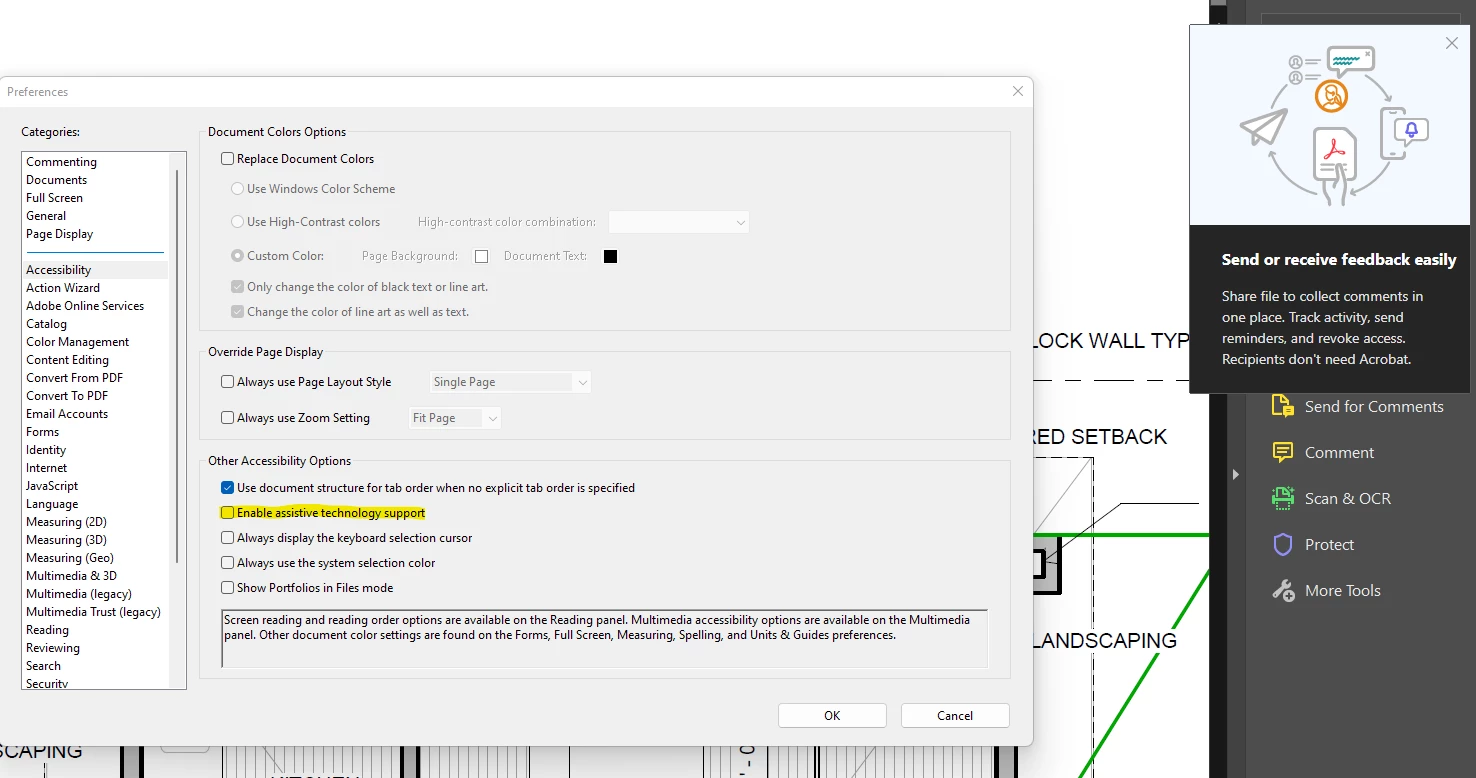The width and height of the screenshot is (1476, 778).
Task: Select the JavaScript category
Action: [52, 486]
